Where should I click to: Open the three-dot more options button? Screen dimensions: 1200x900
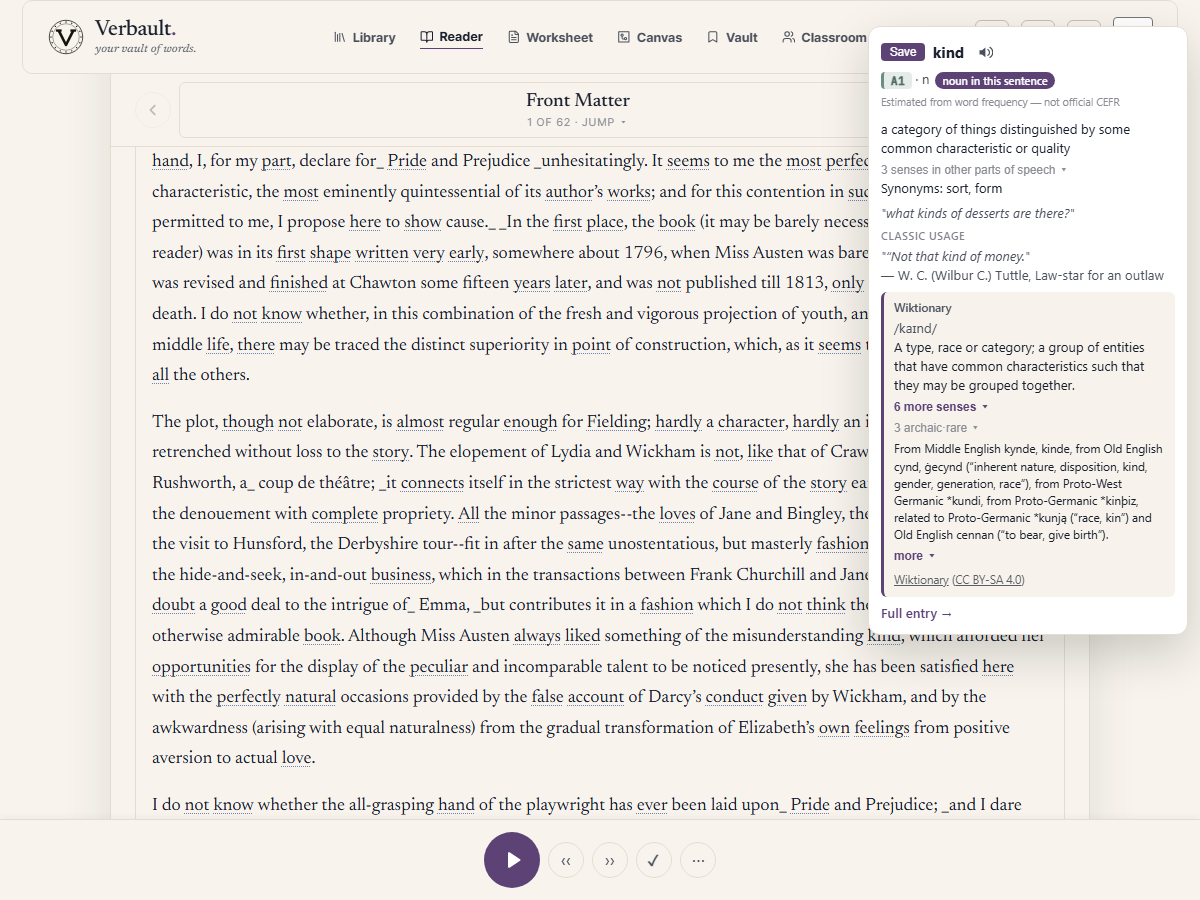pyautogui.click(x=698, y=860)
